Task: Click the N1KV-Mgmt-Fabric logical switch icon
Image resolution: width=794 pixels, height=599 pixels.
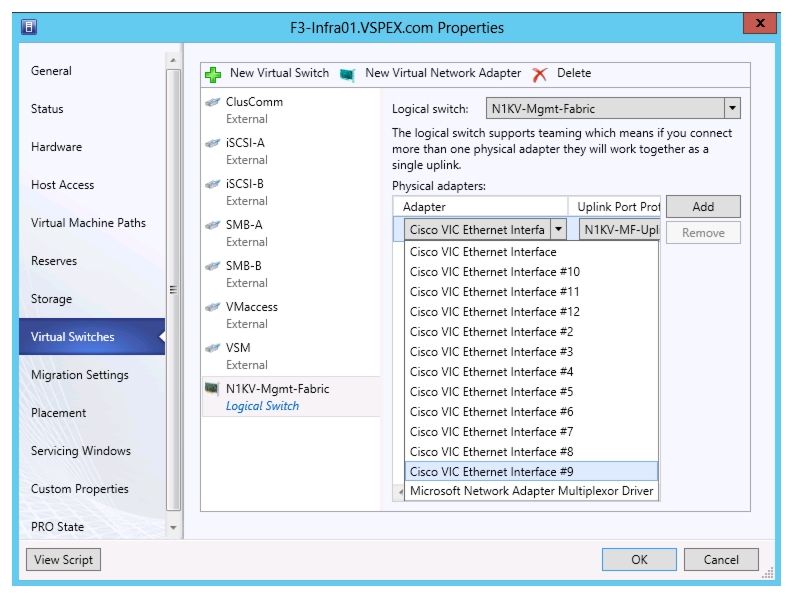Action: 212,389
